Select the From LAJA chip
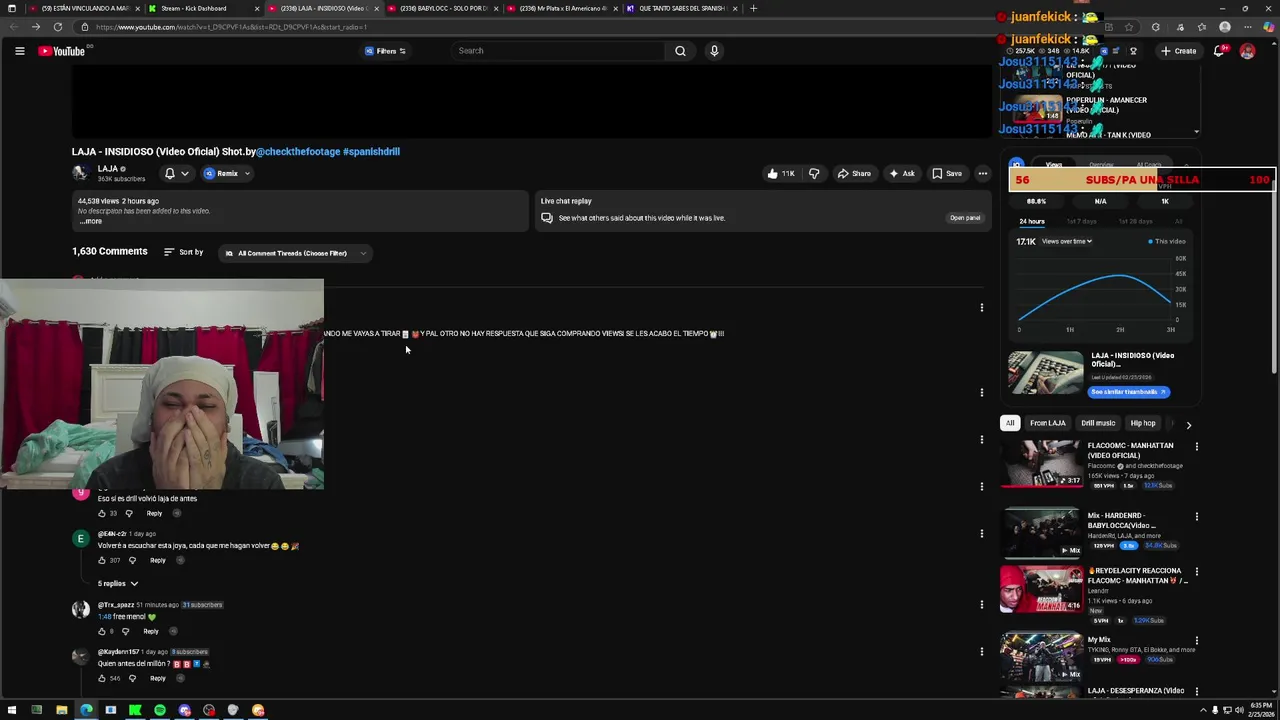 coord(1048,423)
